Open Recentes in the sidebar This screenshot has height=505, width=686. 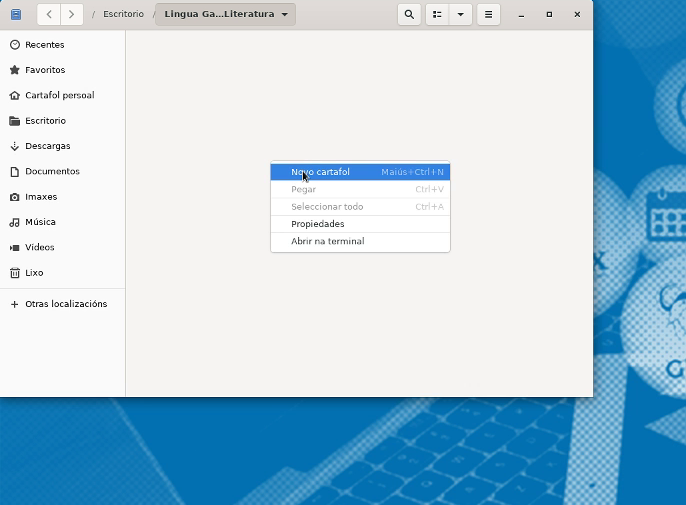(x=44, y=45)
